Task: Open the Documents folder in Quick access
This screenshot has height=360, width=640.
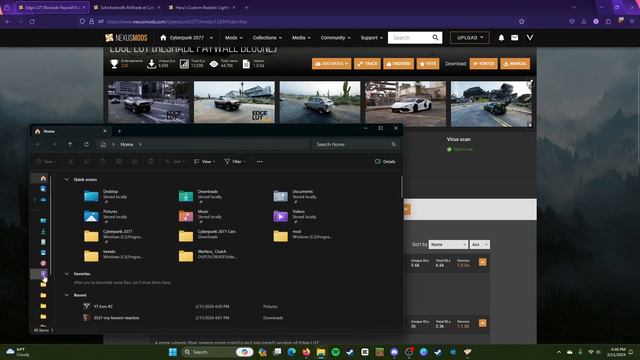Action: coord(295,196)
